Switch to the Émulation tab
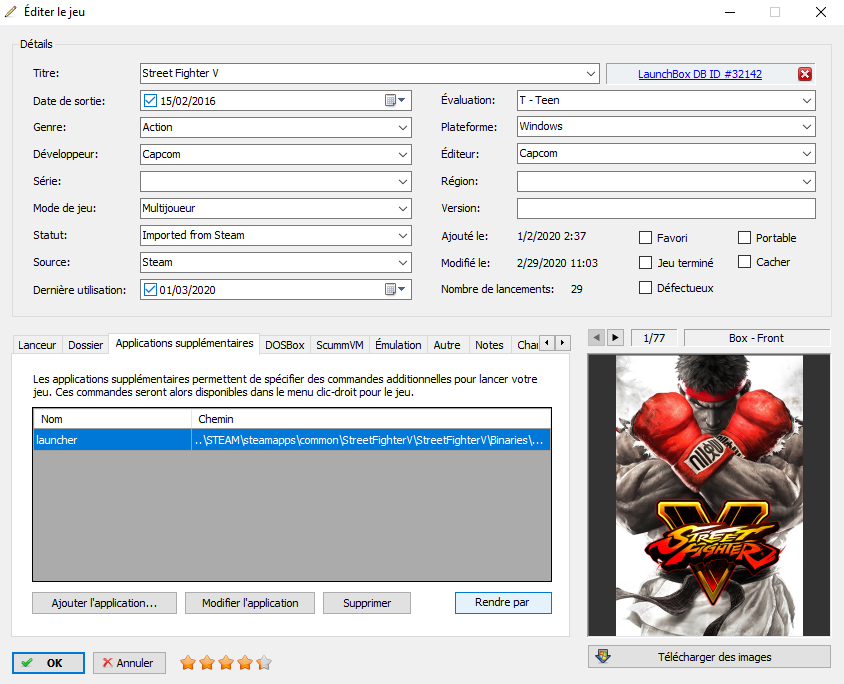The image size is (844, 684). pyautogui.click(x=398, y=345)
